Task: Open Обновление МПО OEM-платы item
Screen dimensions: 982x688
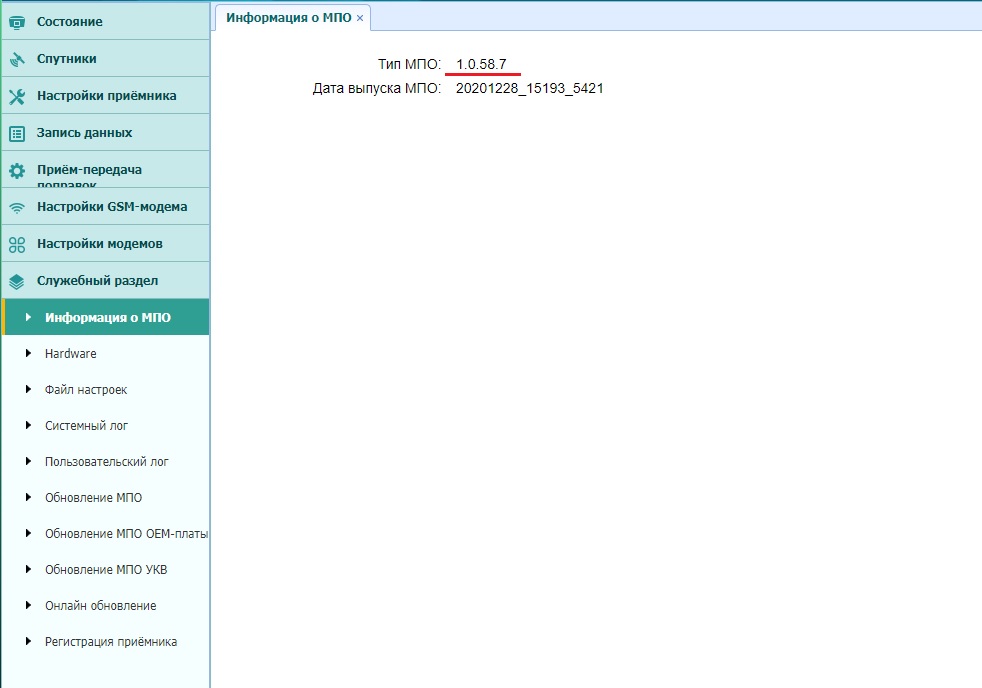Action: pyautogui.click(x=106, y=533)
